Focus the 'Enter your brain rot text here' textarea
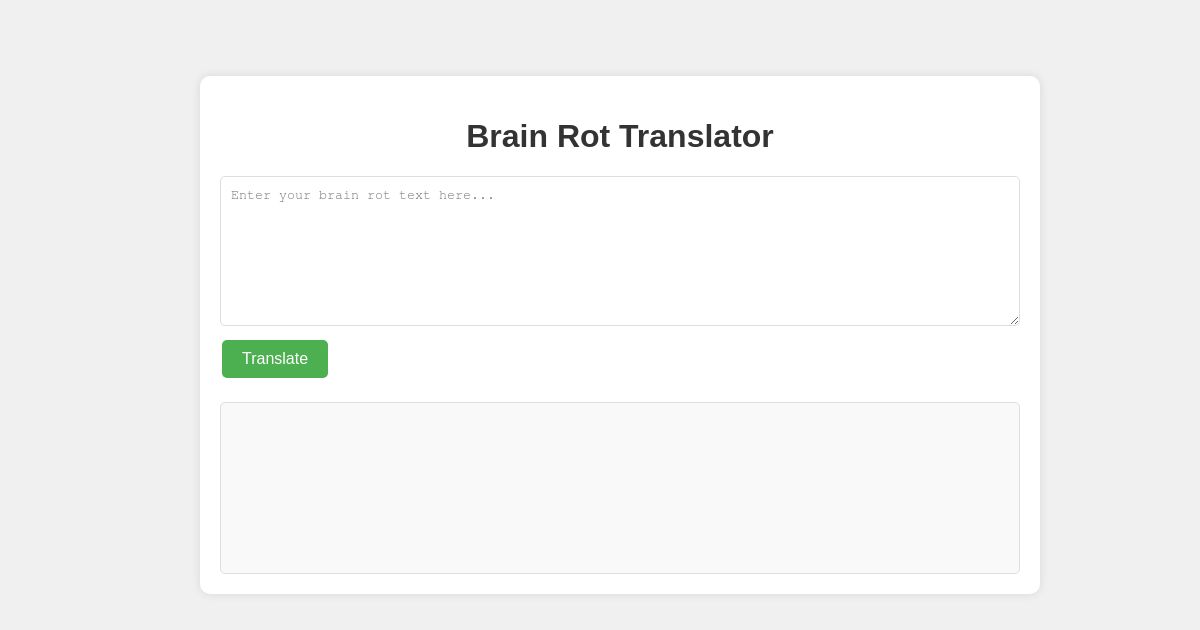1200x630 pixels. (620, 250)
